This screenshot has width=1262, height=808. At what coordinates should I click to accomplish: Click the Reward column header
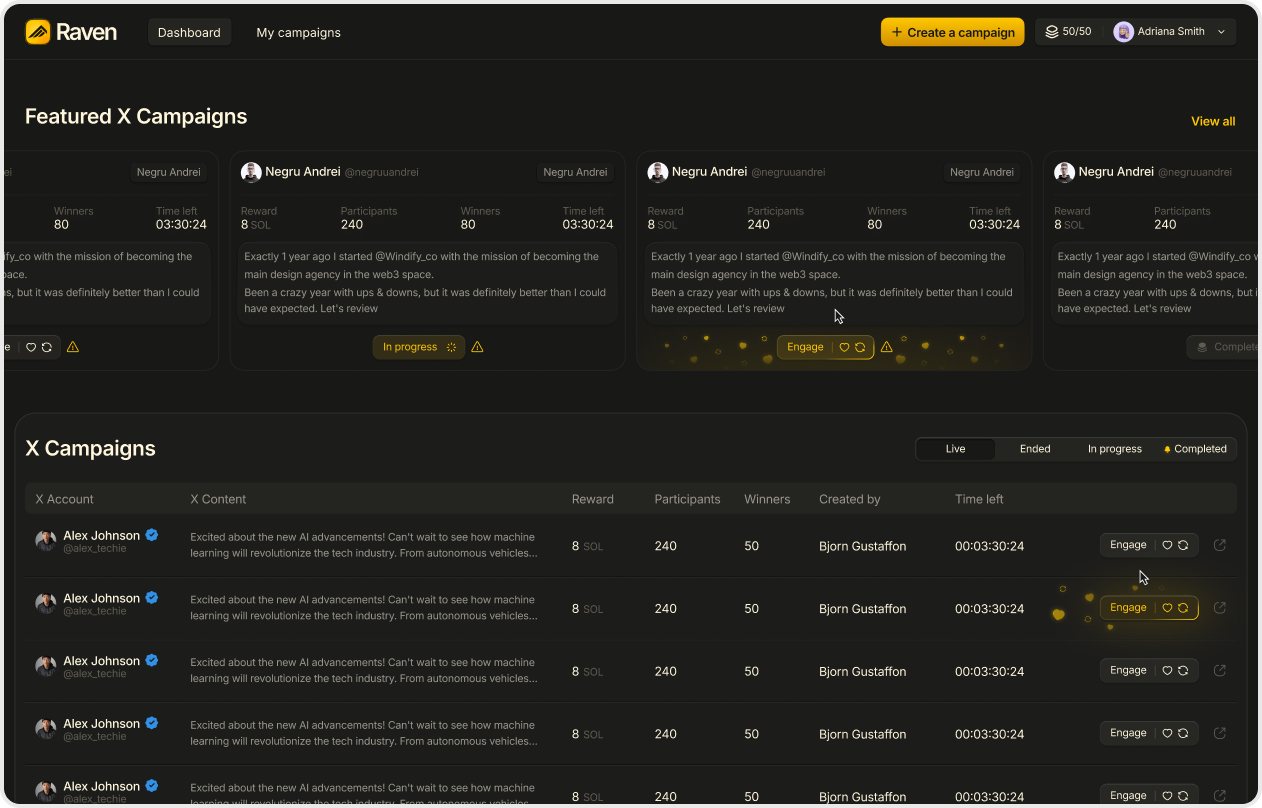point(593,499)
